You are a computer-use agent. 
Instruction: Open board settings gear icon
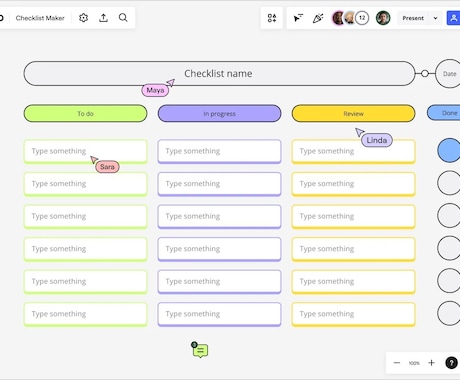(x=83, y=18)
